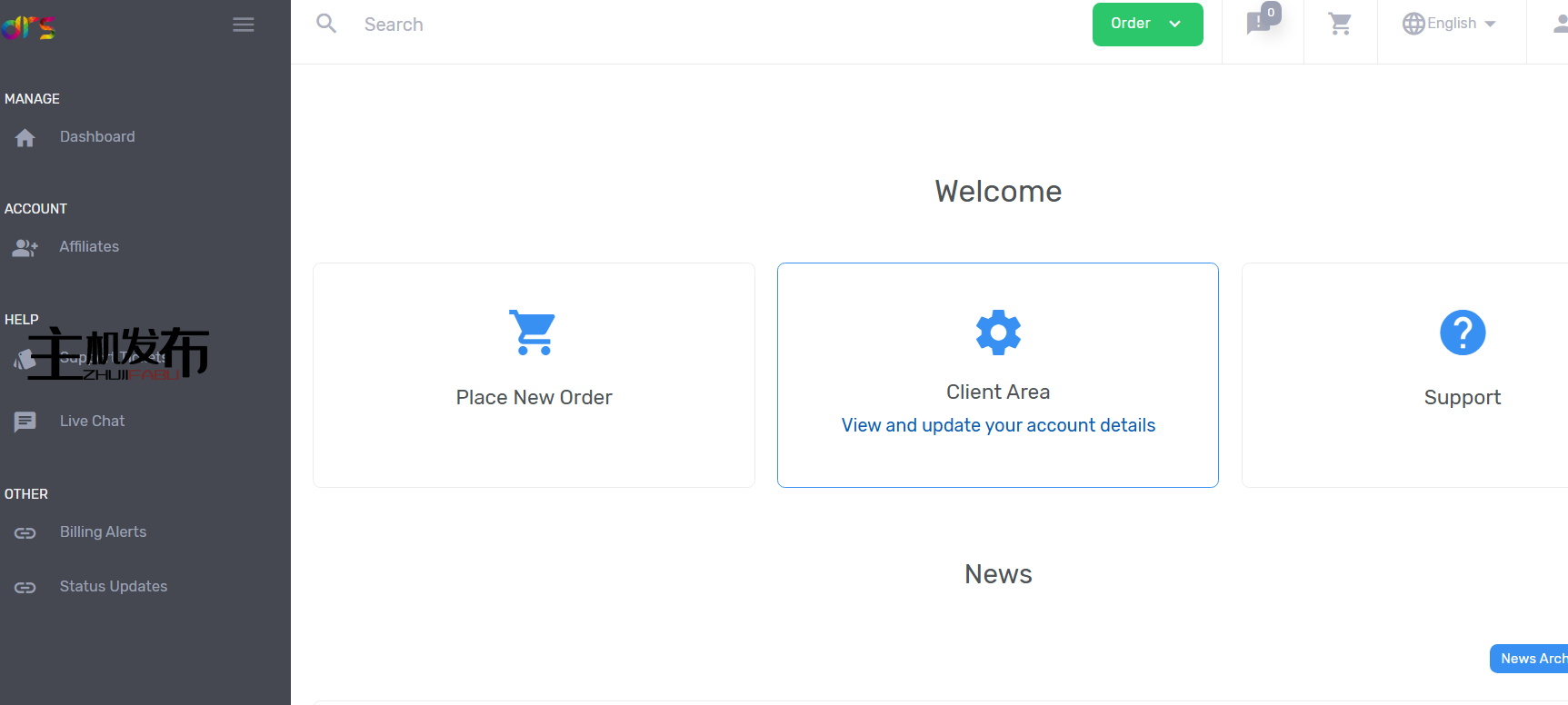Click the Affiliates person-plus icon
The height and width of the screenshot is (705, 1568).
25,248
